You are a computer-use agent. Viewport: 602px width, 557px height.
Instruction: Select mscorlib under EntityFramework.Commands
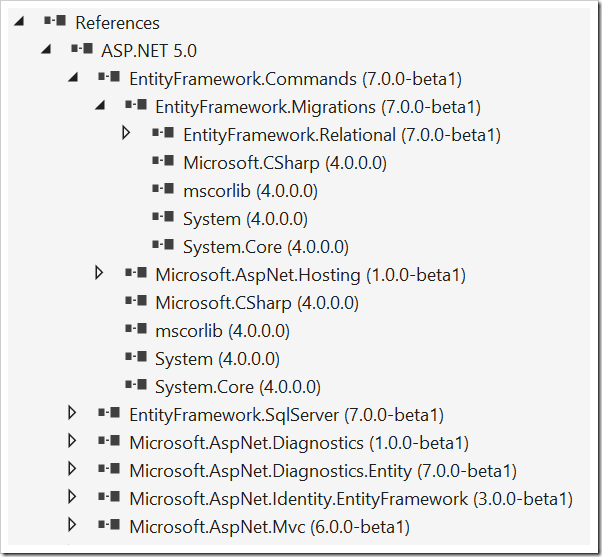coord(222,331)
